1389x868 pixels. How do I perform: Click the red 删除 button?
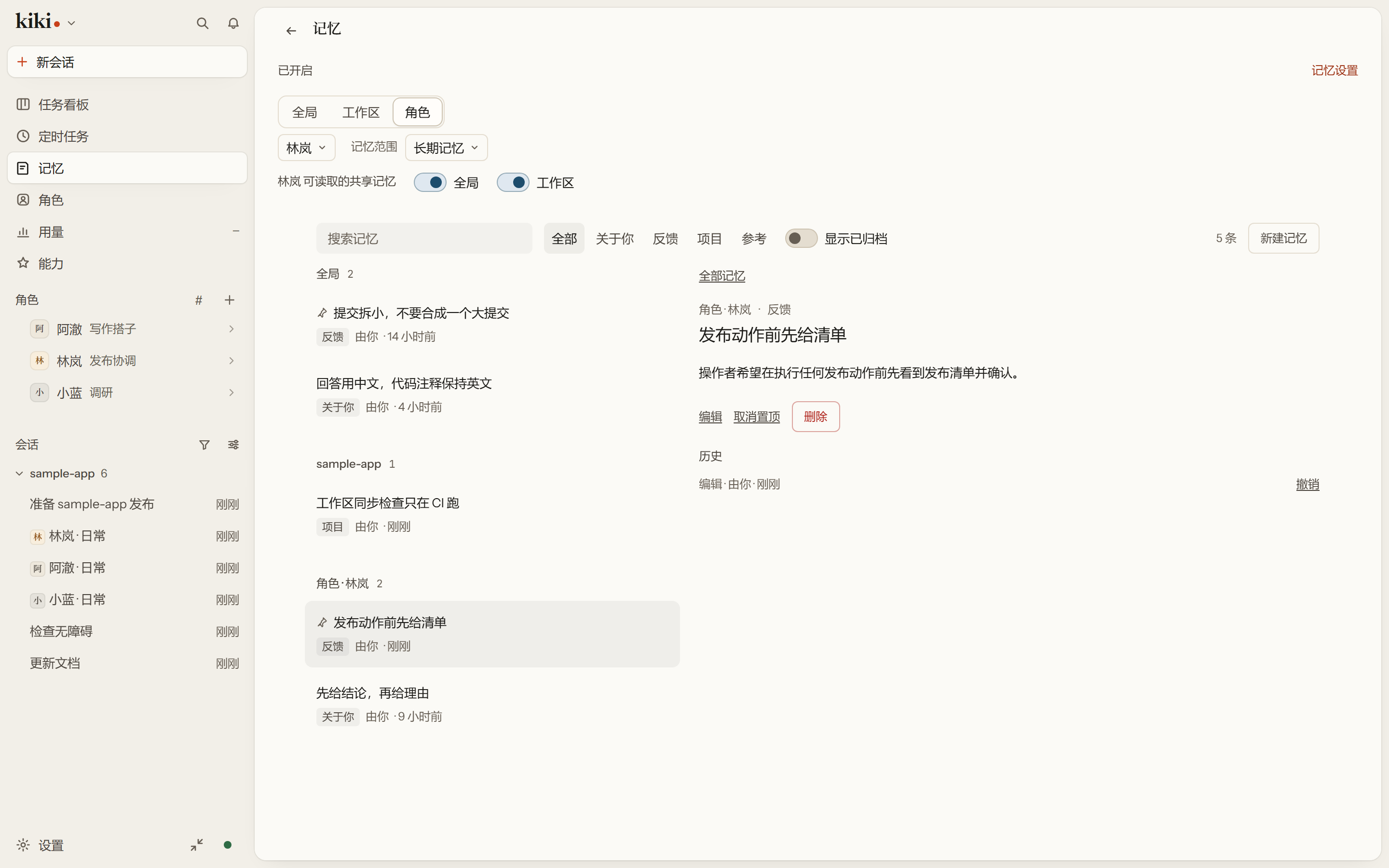pos(816,417)
